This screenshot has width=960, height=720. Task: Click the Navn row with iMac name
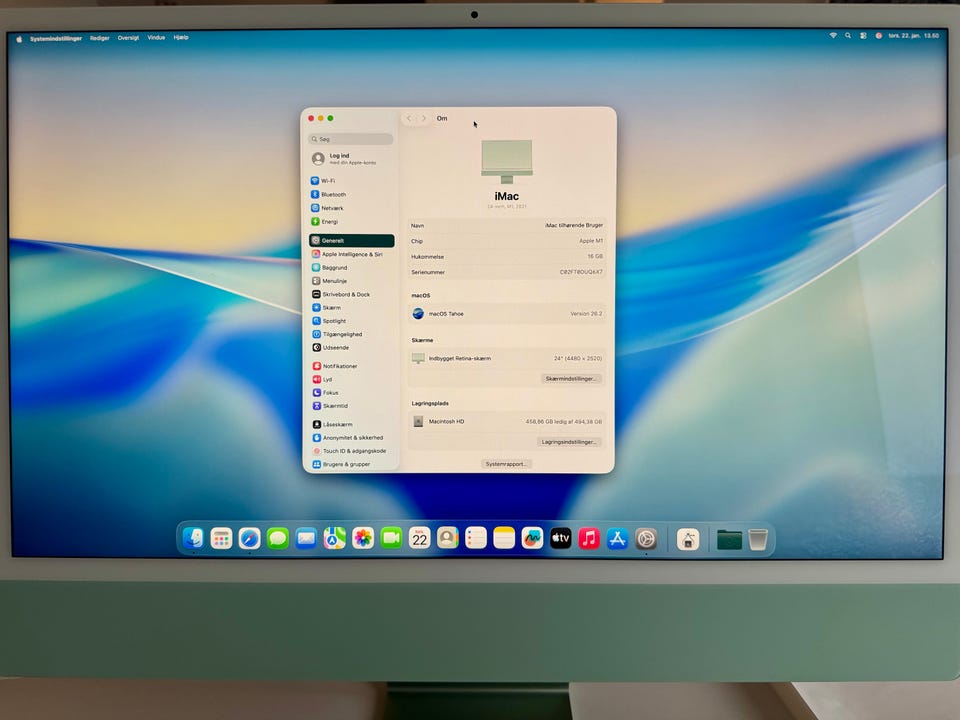click(507, 225)
